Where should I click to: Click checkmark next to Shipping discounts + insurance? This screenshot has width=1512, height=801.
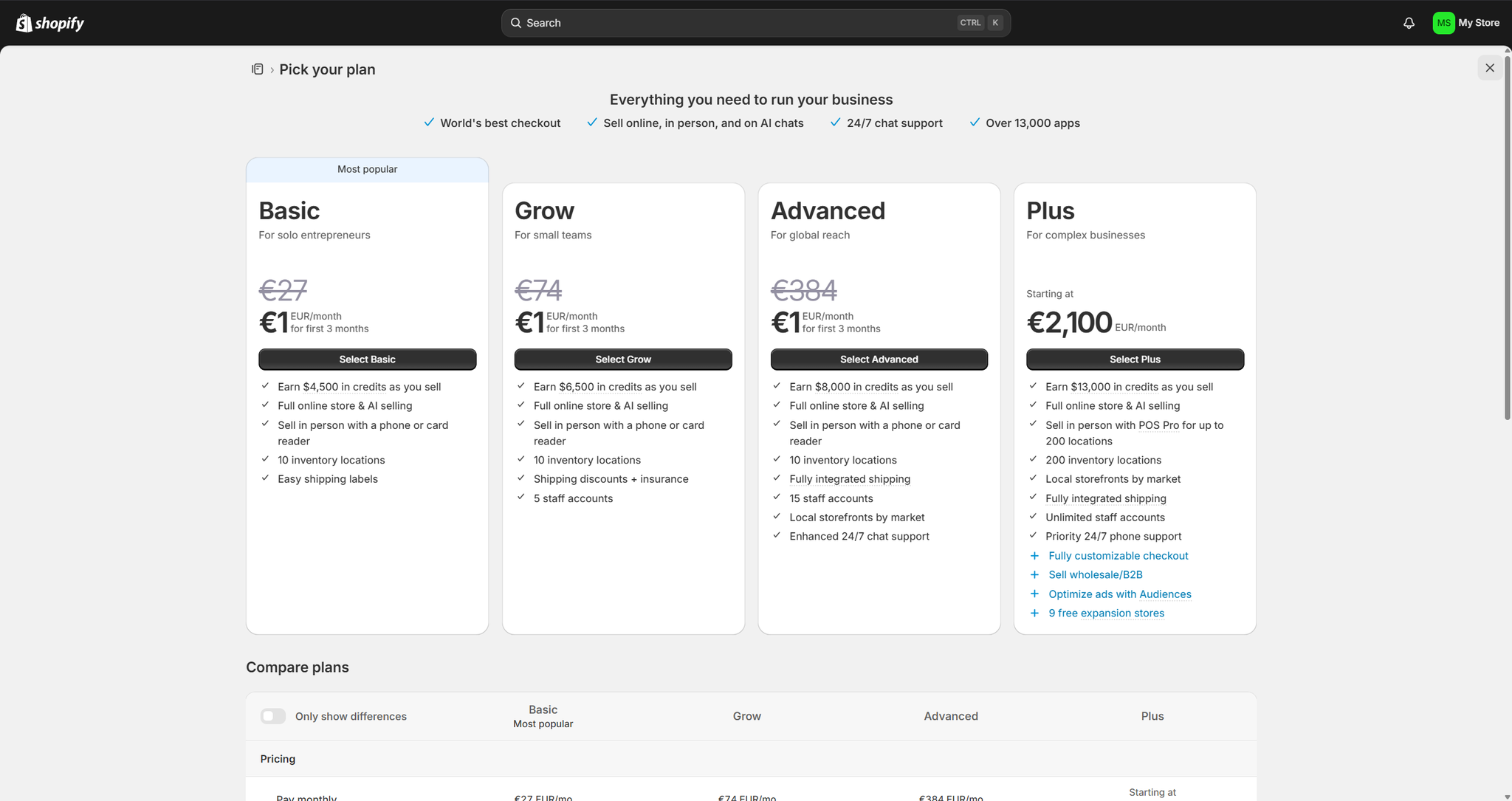[x=520, y=478]
